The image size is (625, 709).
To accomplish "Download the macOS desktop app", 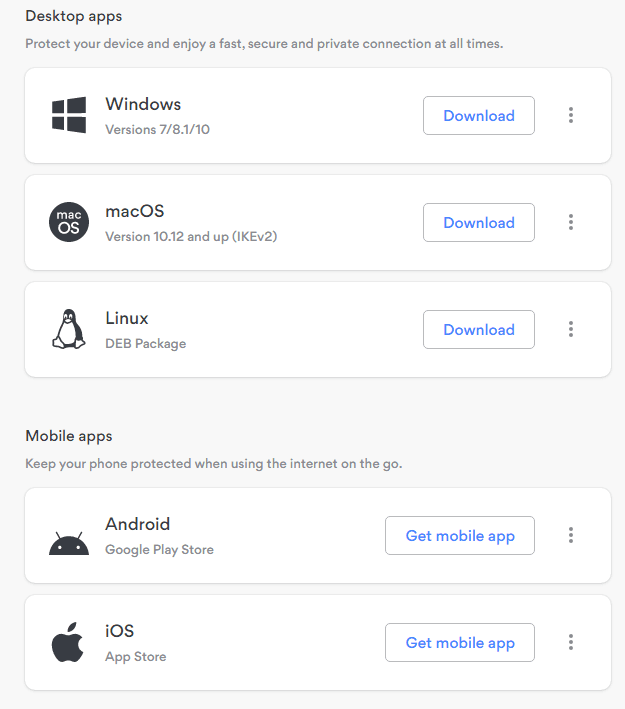I will point(478,222).
